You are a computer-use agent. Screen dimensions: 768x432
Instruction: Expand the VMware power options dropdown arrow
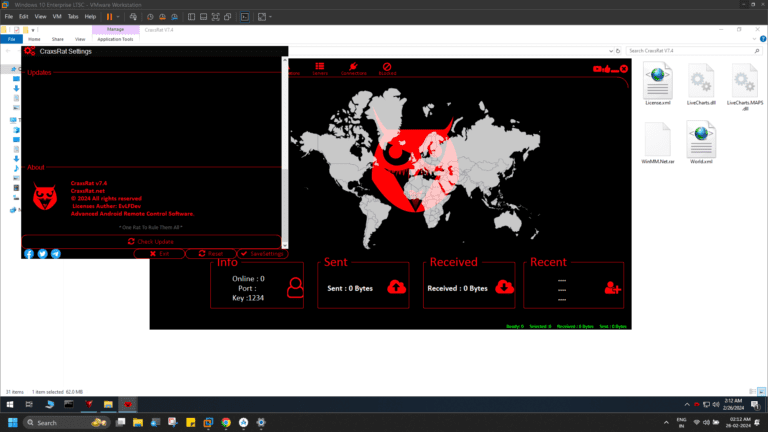point(118,17)
